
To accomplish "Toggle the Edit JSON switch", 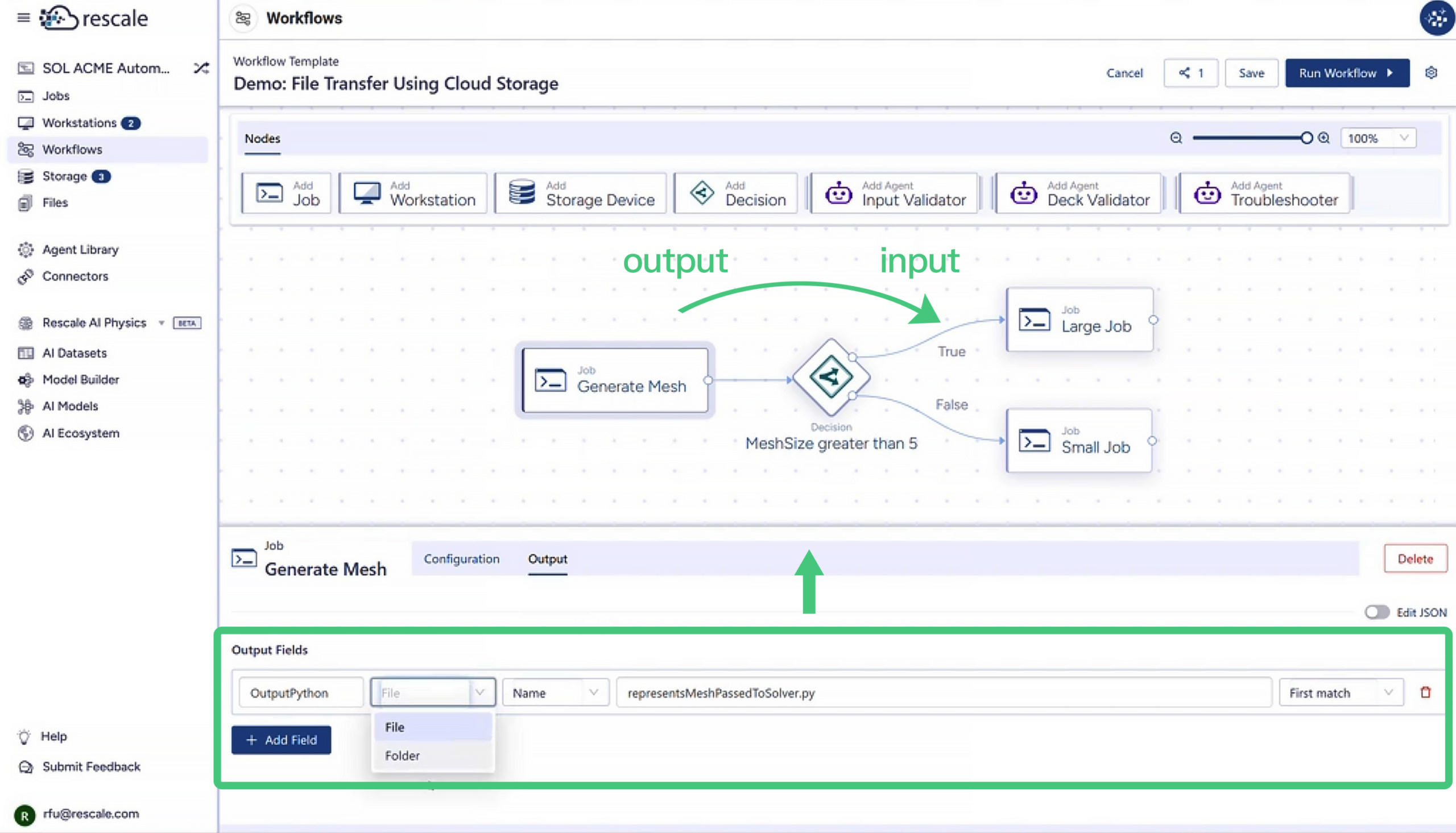I will coord(1376,612).
